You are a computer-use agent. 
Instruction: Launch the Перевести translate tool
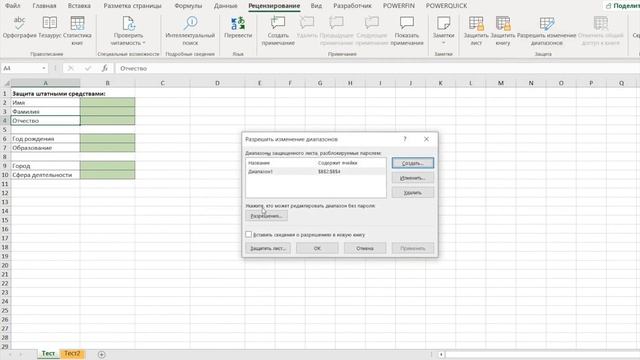[238, 27]
